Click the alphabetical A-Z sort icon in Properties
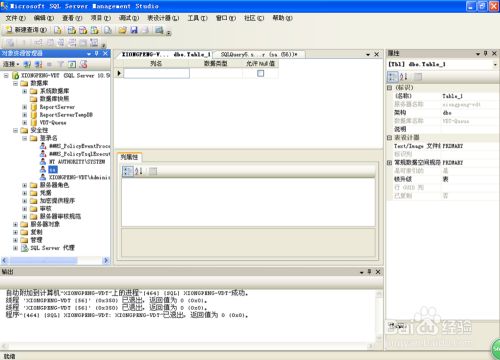 point(404,77)
